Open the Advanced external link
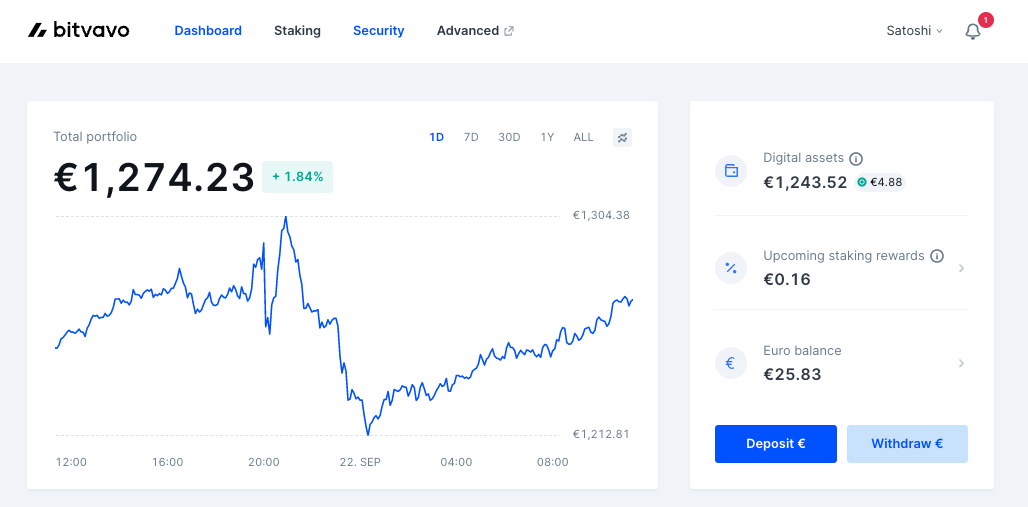Screen dimensions: 1028x507 (475, 31)
